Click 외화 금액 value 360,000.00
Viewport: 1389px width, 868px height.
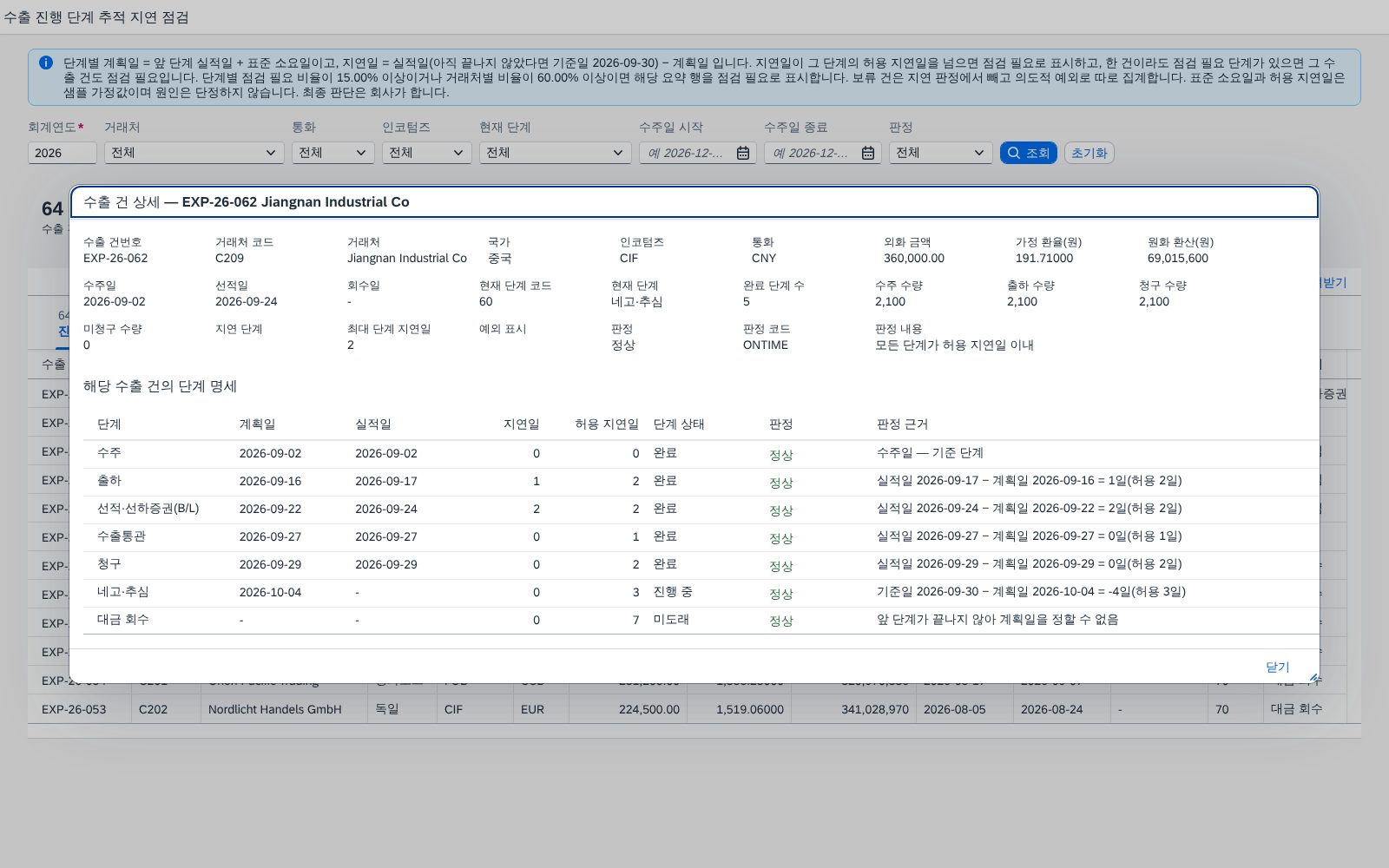(914, 258)
